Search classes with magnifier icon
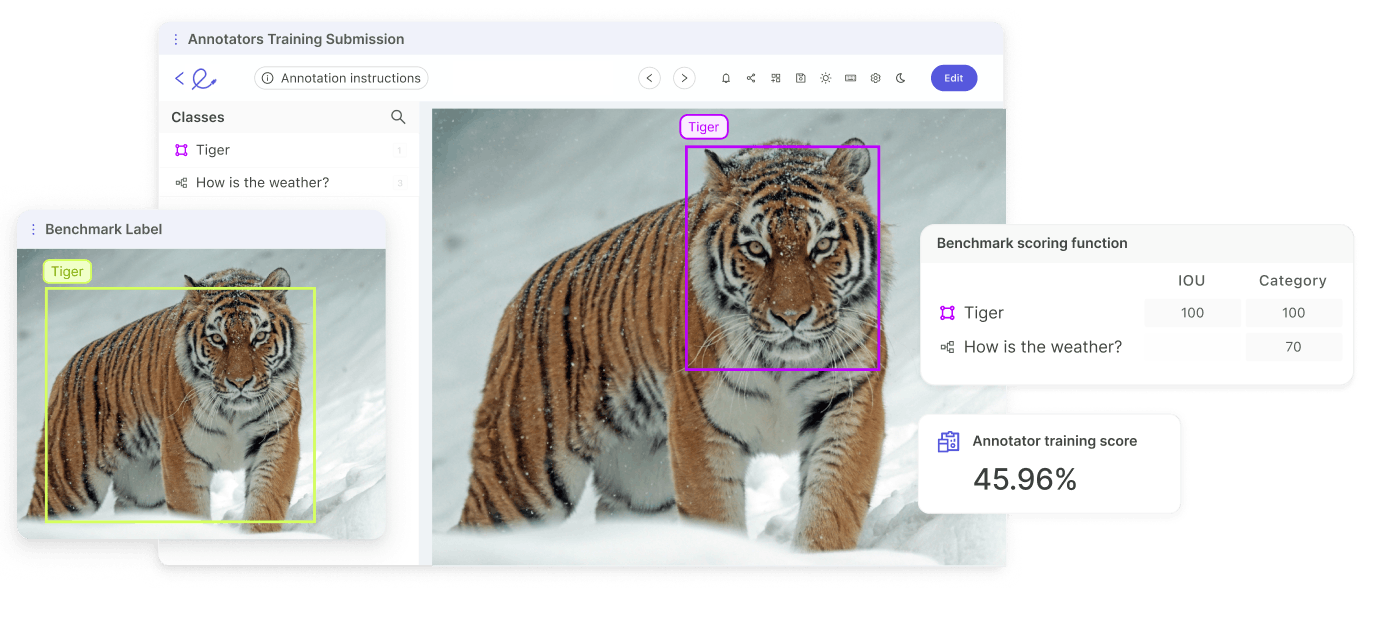Screen dimensions: 1375x625 [x=398, y=117]
